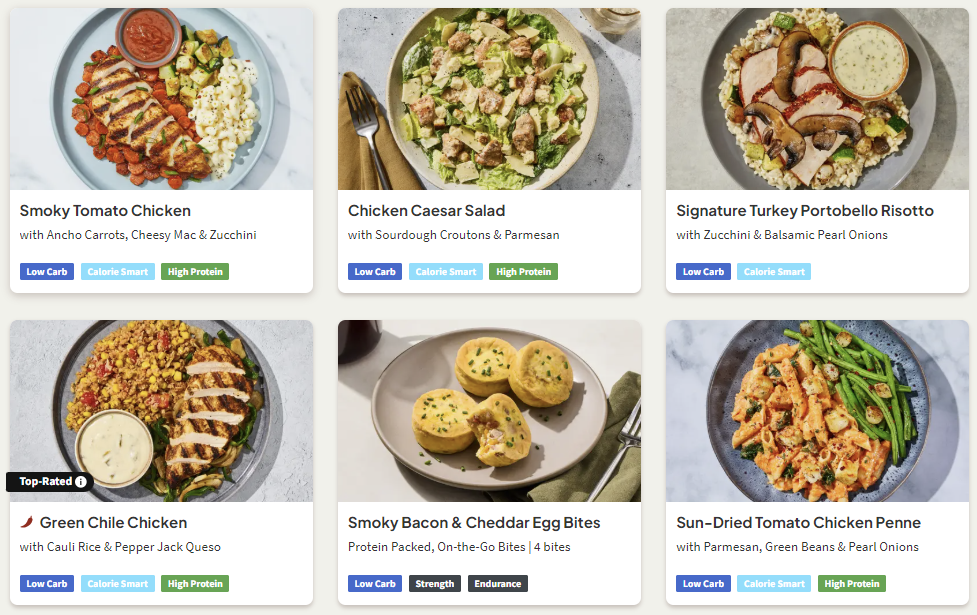Select the Endurance tag on Egg Bites

pos(498,584)
